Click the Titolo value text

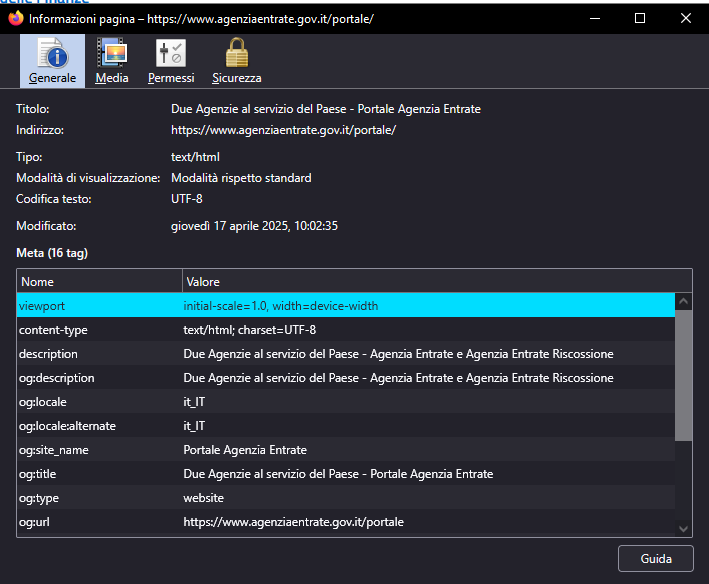[326, 109]
